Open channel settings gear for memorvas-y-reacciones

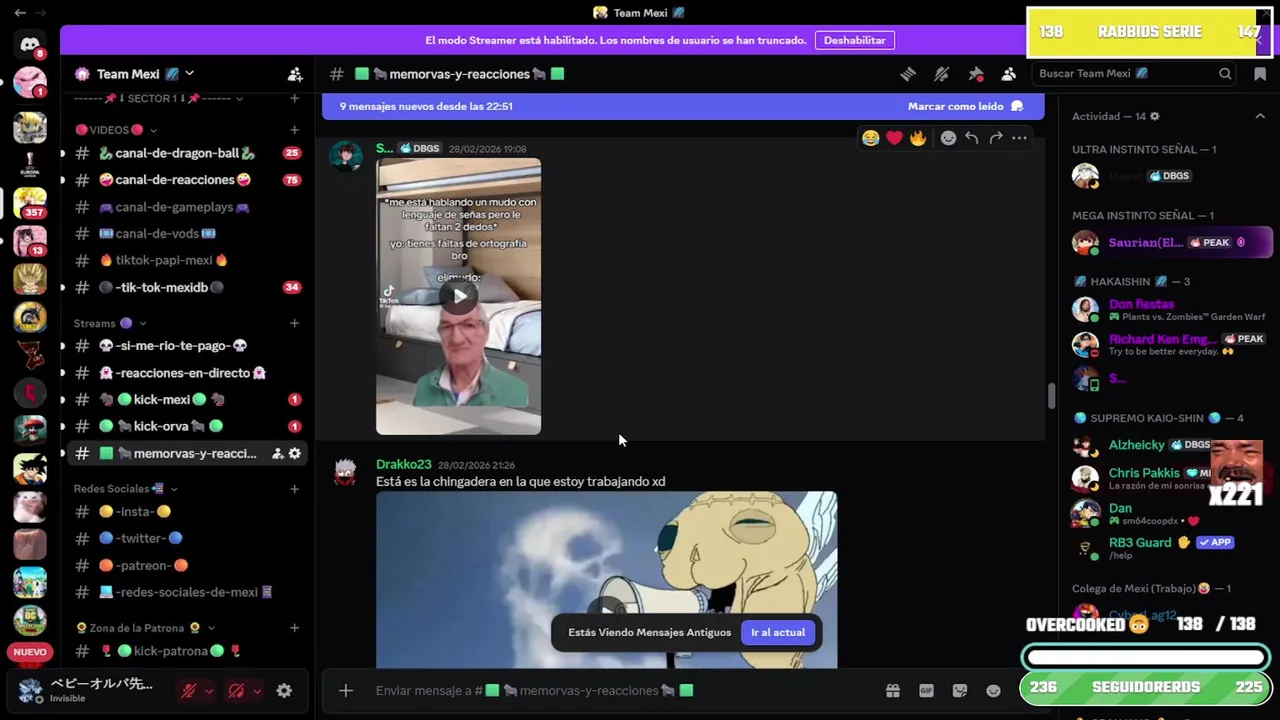(295, 454)
